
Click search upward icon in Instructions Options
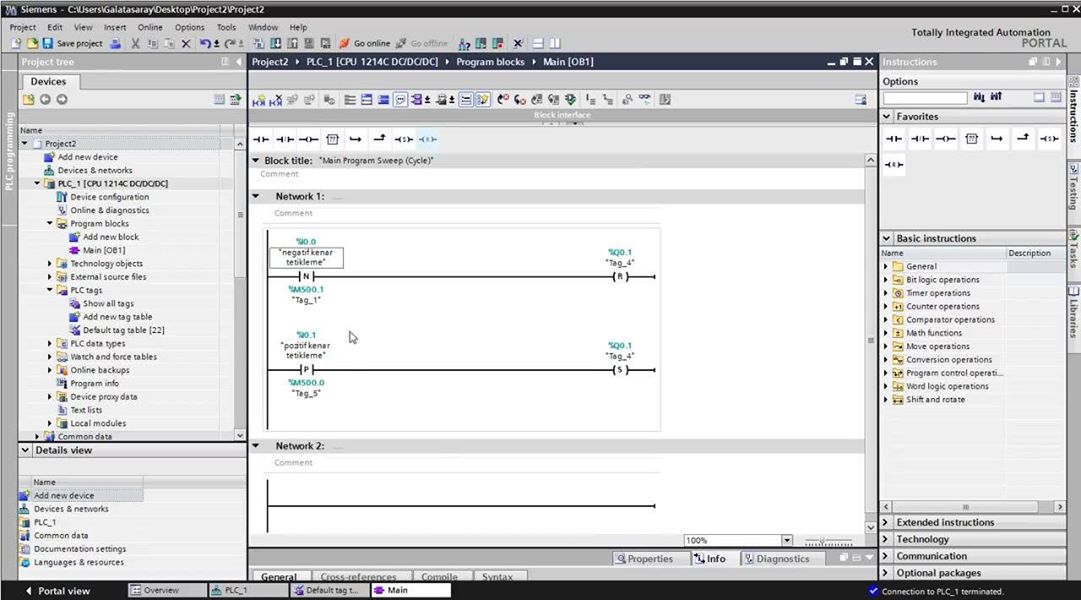click(996, 97)
